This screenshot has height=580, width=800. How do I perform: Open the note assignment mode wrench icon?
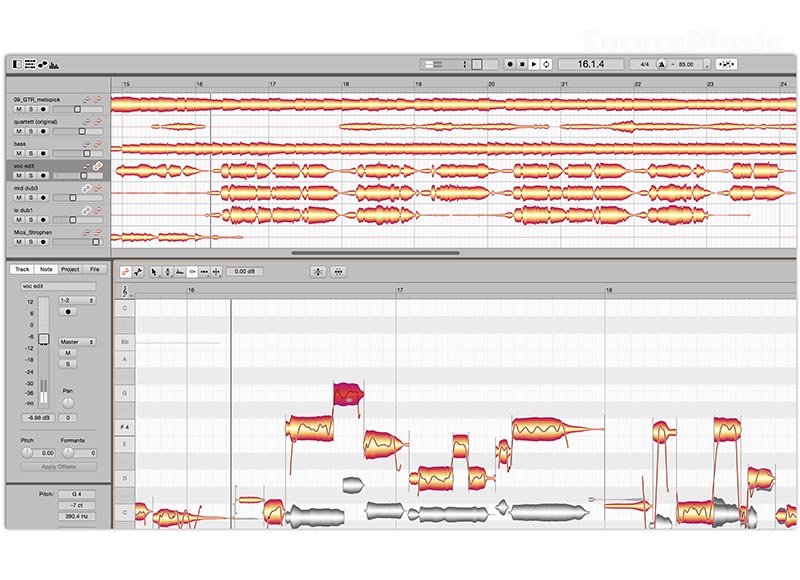[x=138, y=272]
